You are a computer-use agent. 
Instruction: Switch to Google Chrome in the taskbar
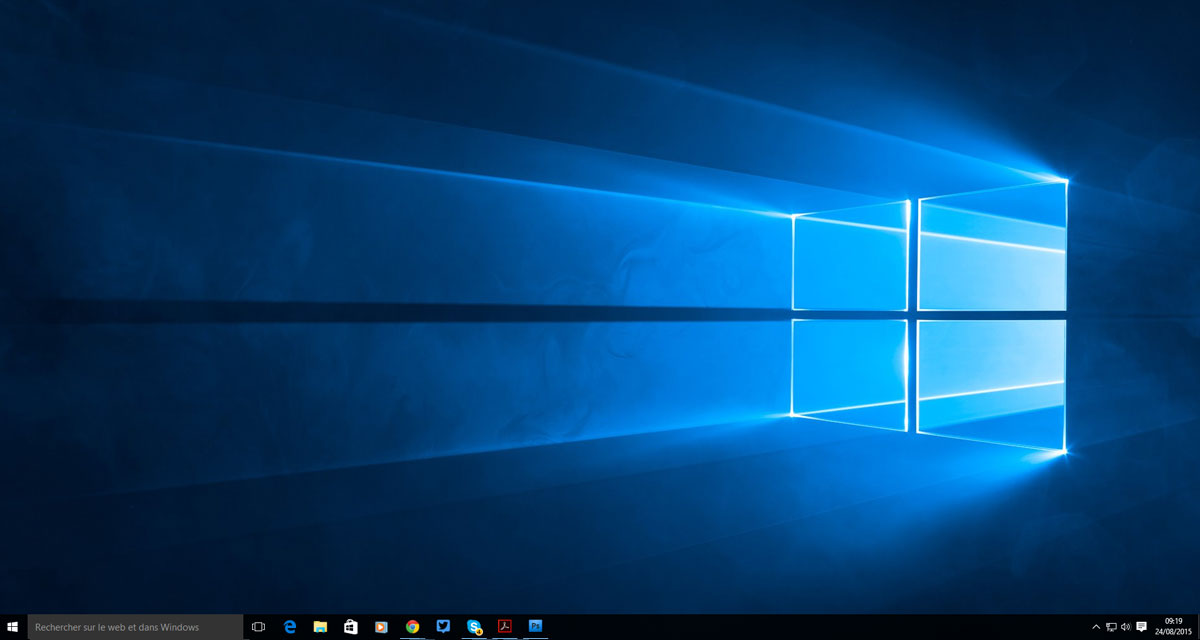point(412,627)
